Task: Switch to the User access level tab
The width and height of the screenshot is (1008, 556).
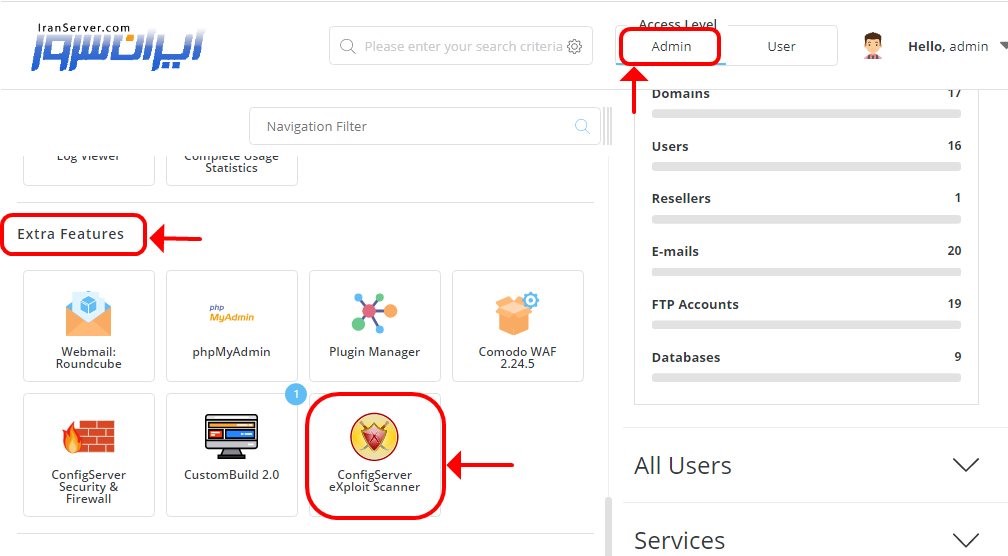Action: 781,46
